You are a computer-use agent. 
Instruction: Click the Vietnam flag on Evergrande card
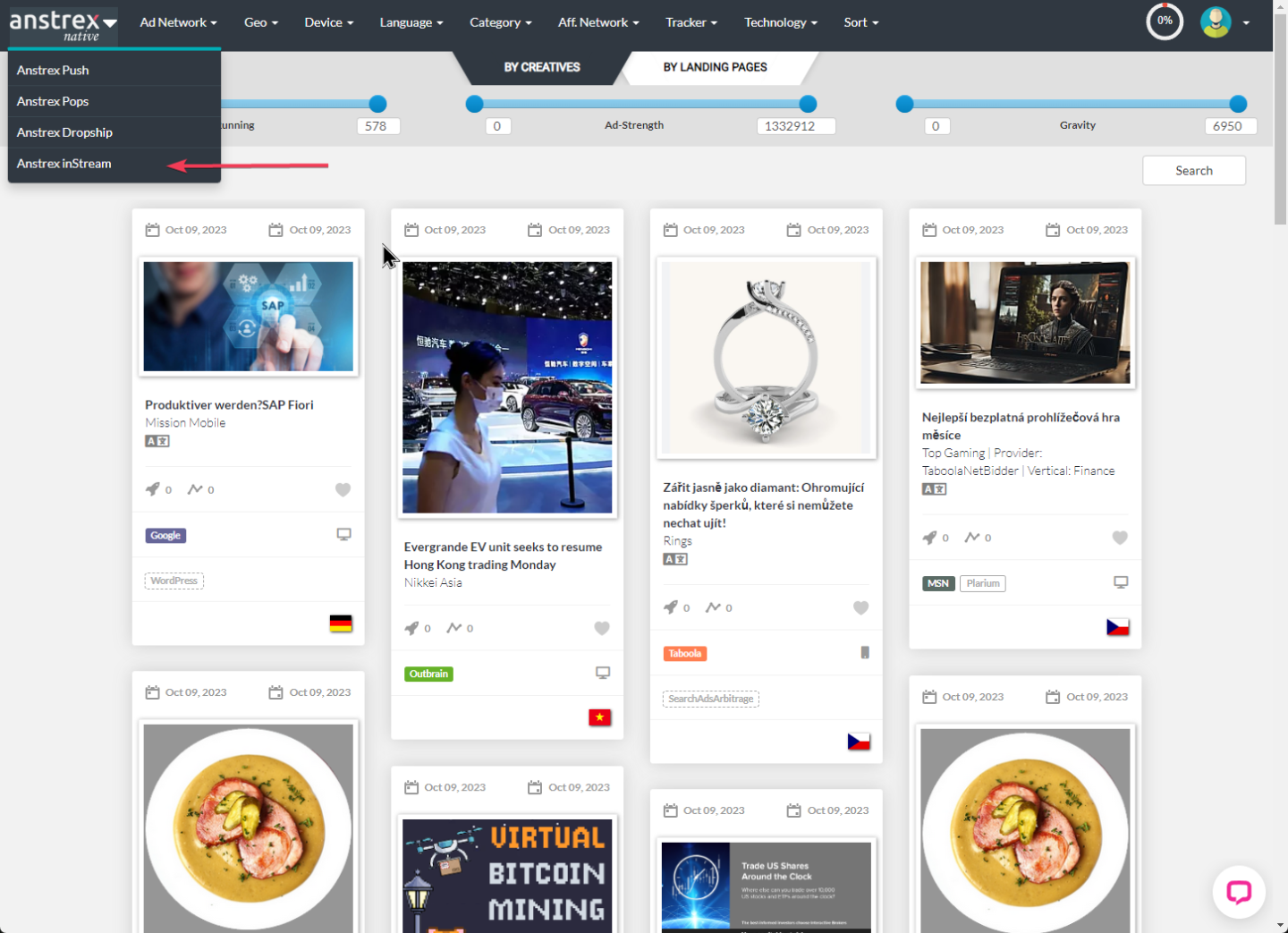tap(599, 717)
